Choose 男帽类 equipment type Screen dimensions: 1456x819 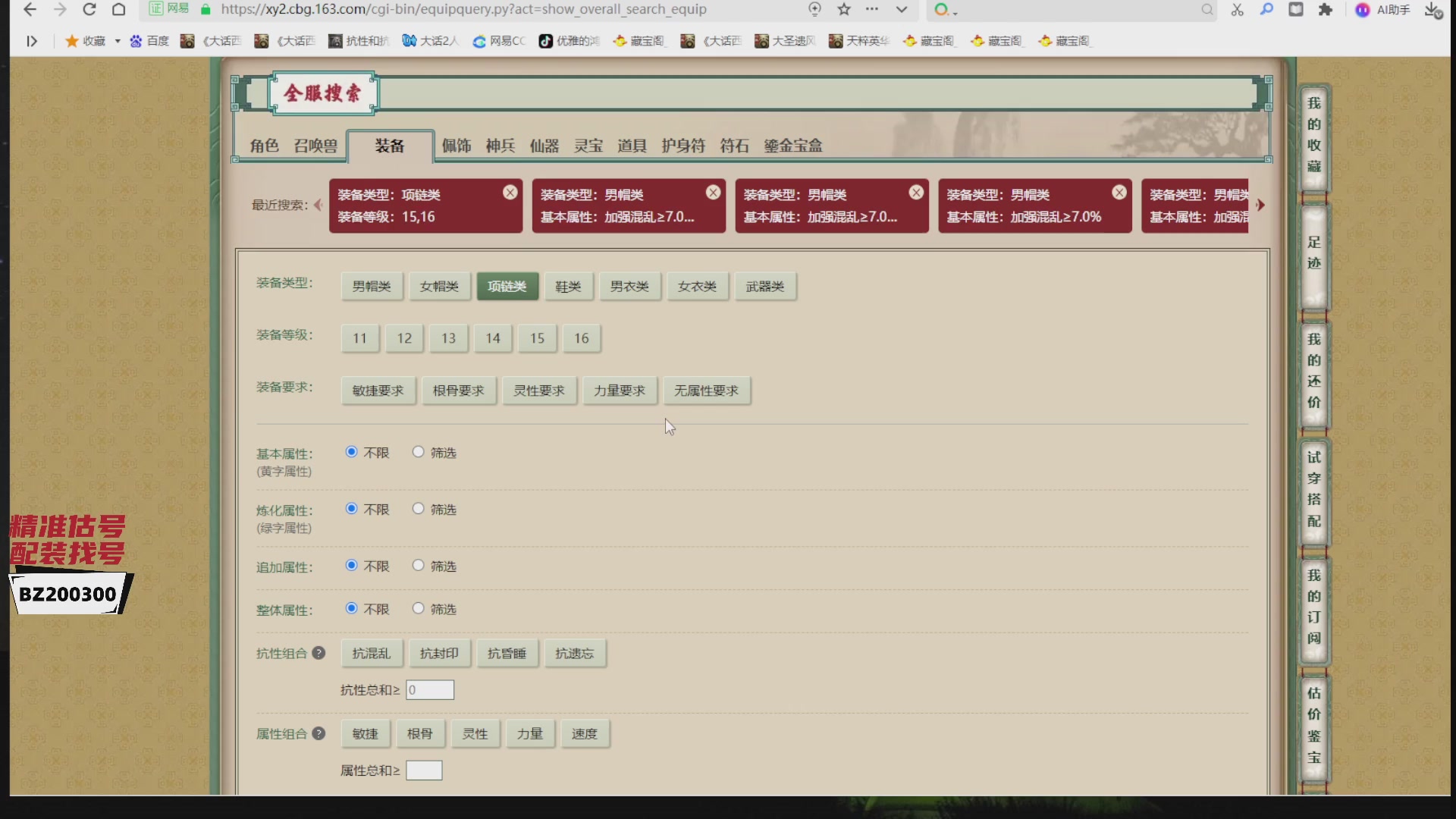tap(372, 286)
